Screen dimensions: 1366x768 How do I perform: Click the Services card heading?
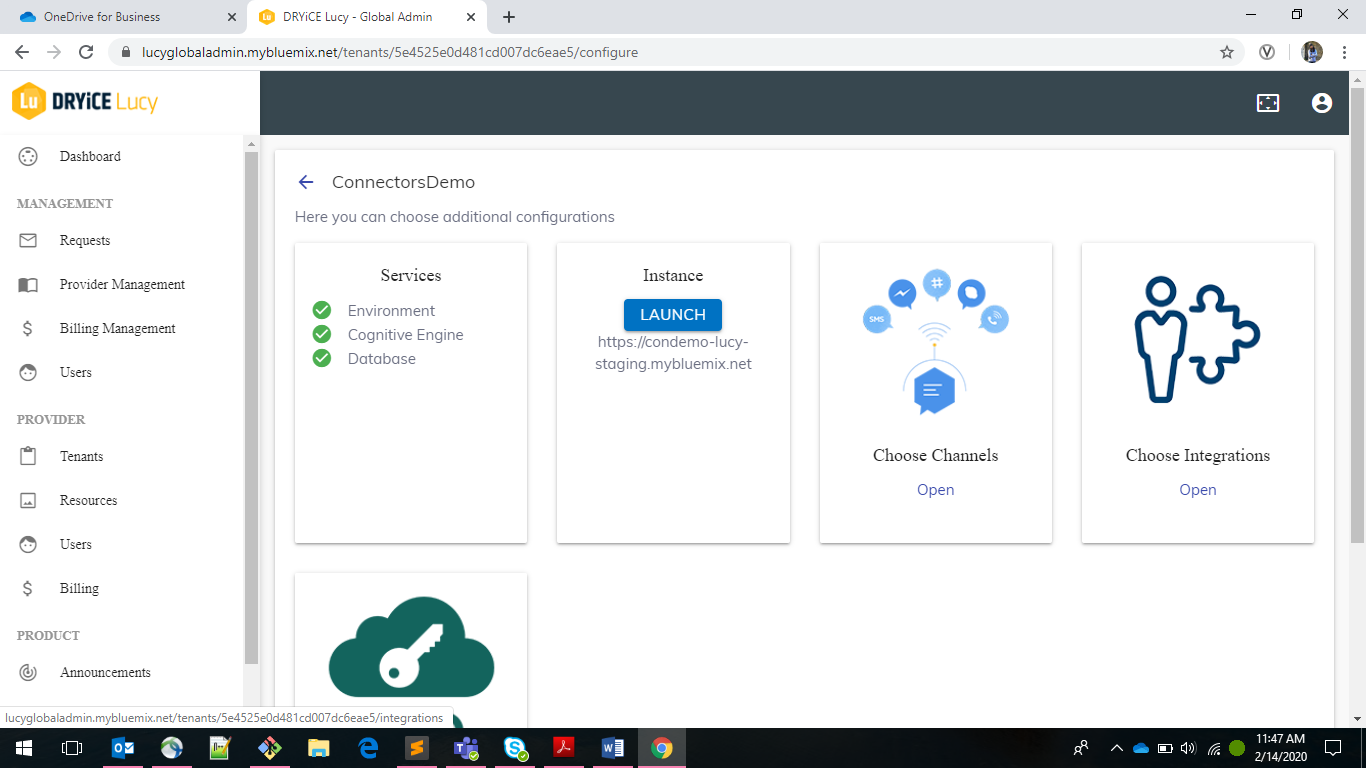point(411,275)
